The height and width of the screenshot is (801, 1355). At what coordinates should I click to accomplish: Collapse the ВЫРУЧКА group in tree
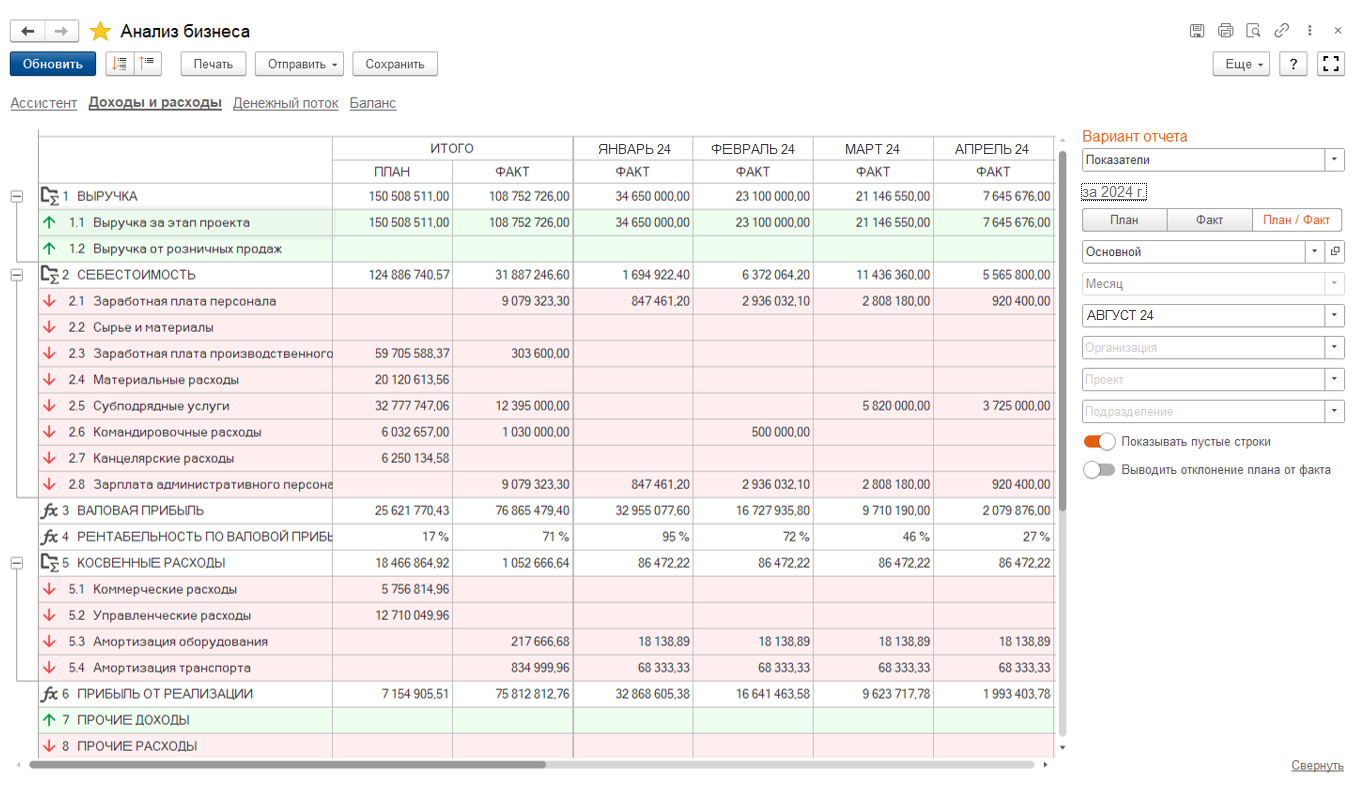point(16,197)
